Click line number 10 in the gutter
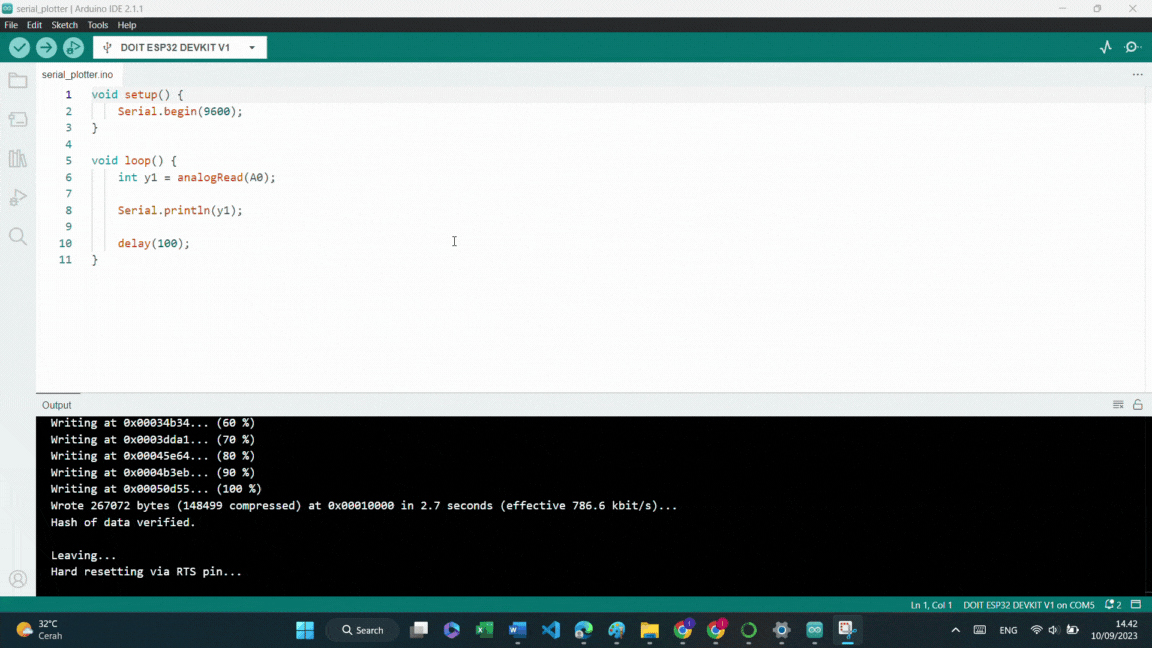This screenshot has height=648, width=1152. pyautogui.click(x=65, y=243)
